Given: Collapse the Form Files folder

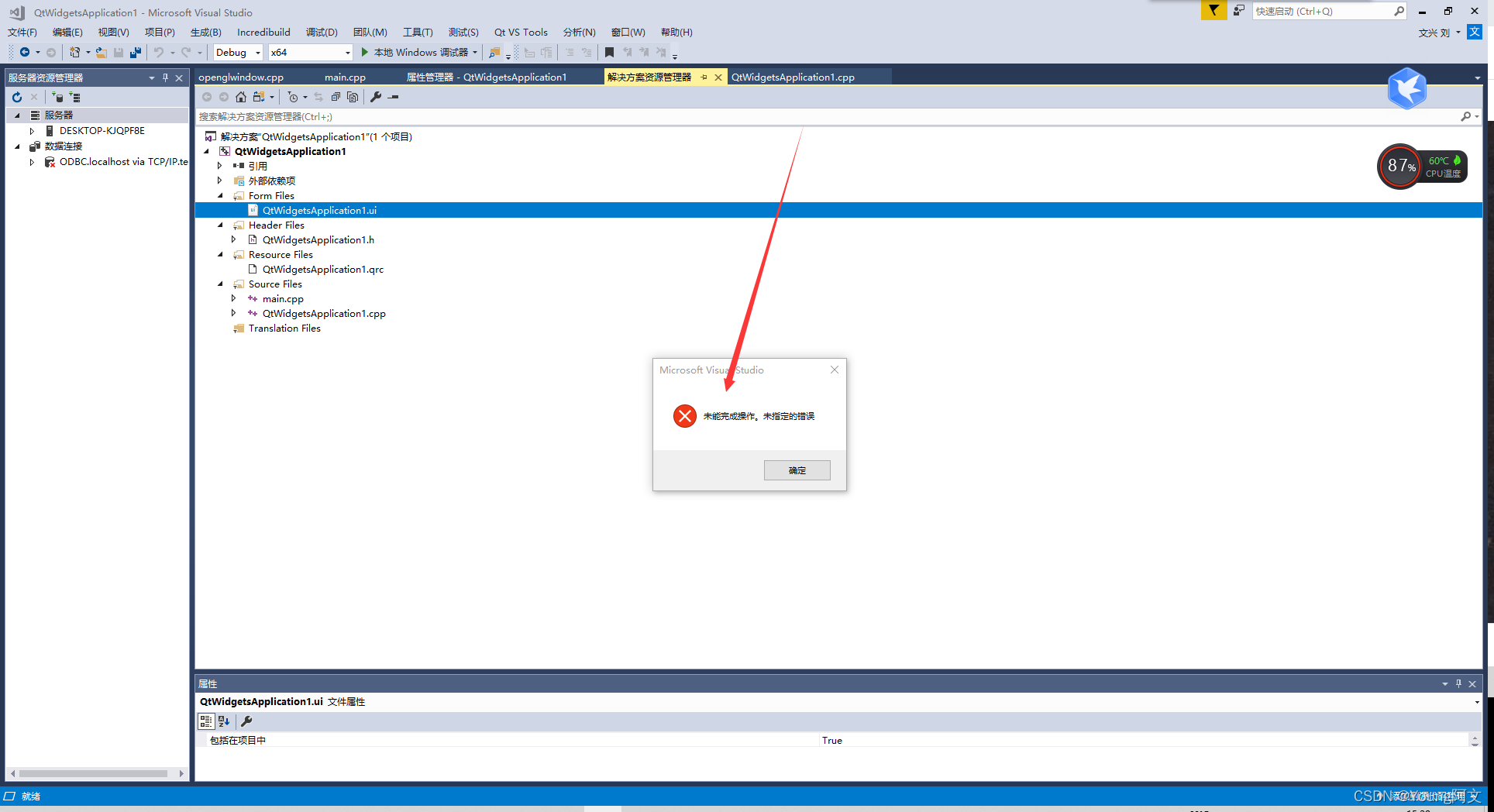Looking at the screenshot, I should click(220, 196).
